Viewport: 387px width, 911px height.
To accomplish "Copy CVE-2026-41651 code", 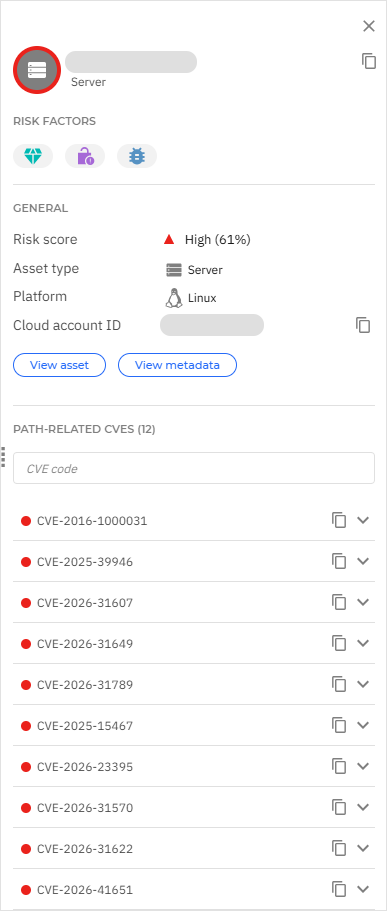I will point(339,889).
